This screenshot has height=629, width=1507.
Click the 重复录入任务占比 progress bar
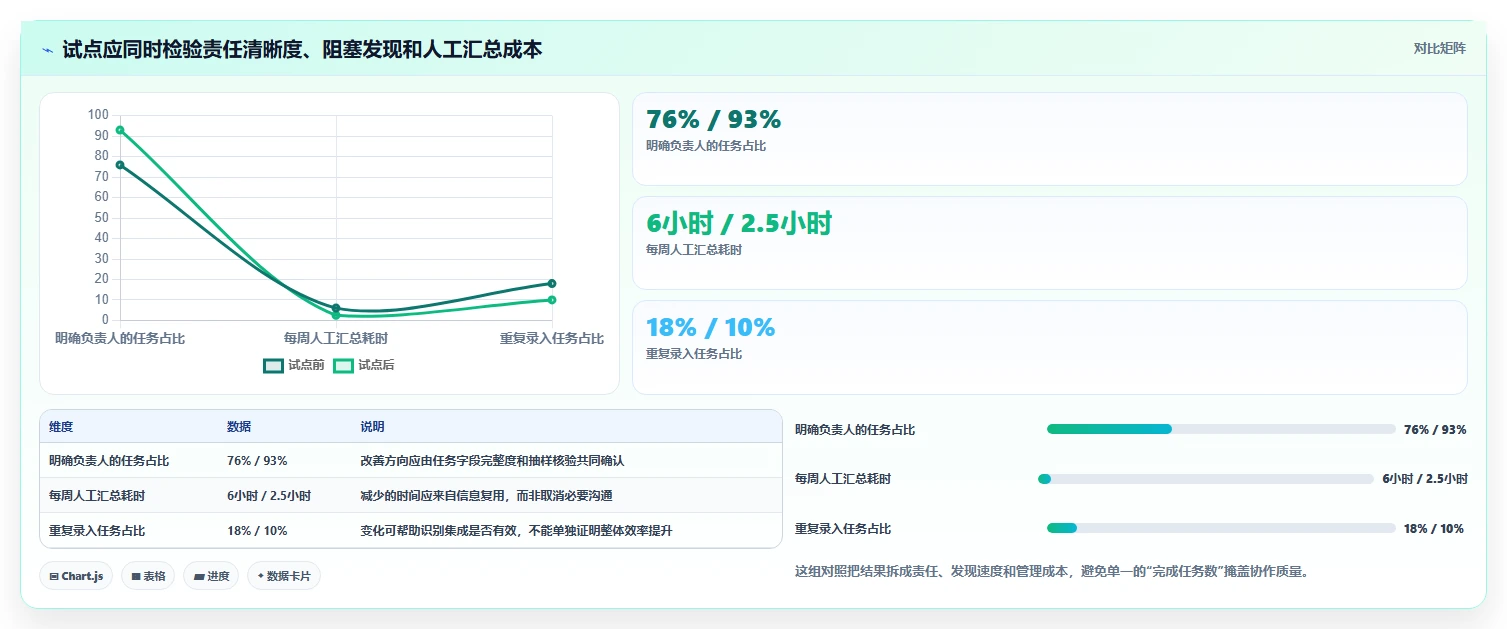click(x=1221, y=528)
